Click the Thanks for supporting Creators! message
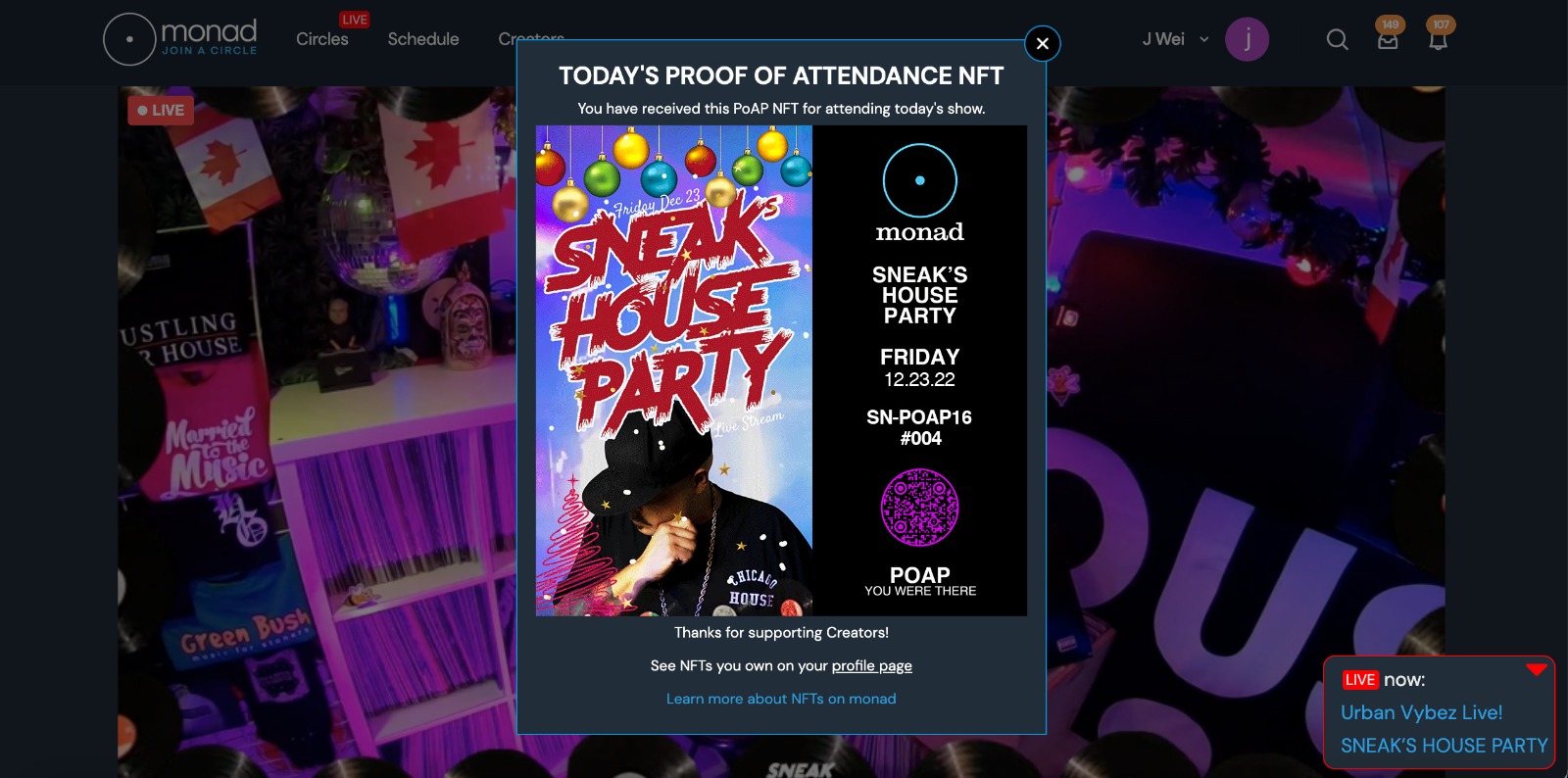 click(x=781, y=633)
